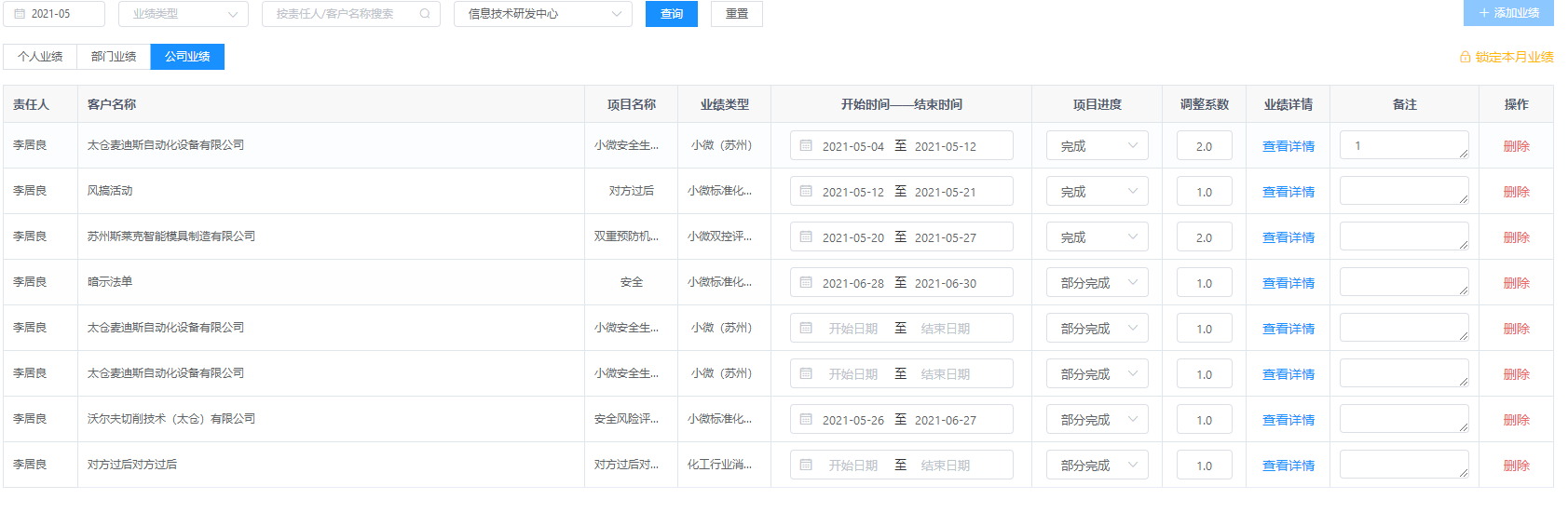1568x513 pixels.
Task: Open 完成 progress dropdown for 苏州斯莱克智能模具
Action: pyautogui.click(x=1098, y=237)
